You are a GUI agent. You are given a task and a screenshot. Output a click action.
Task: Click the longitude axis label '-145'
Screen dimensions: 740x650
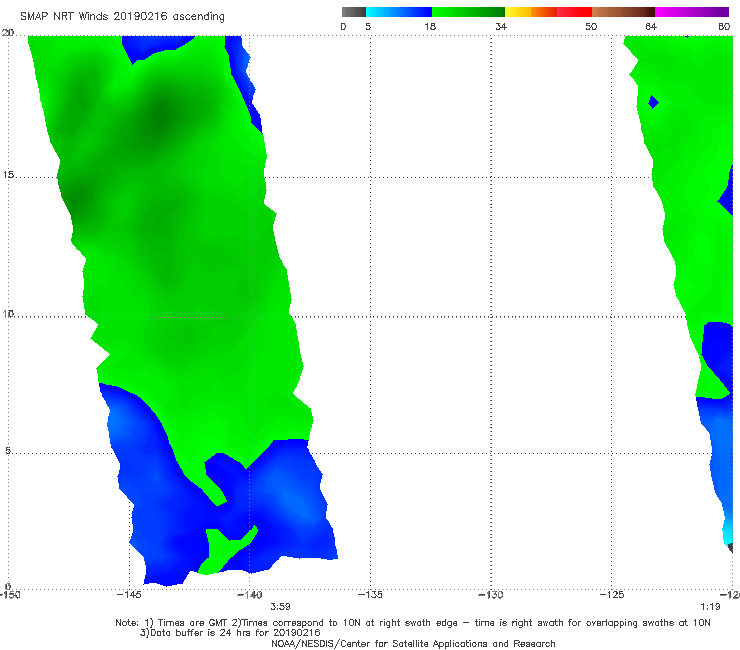[129, 594]
